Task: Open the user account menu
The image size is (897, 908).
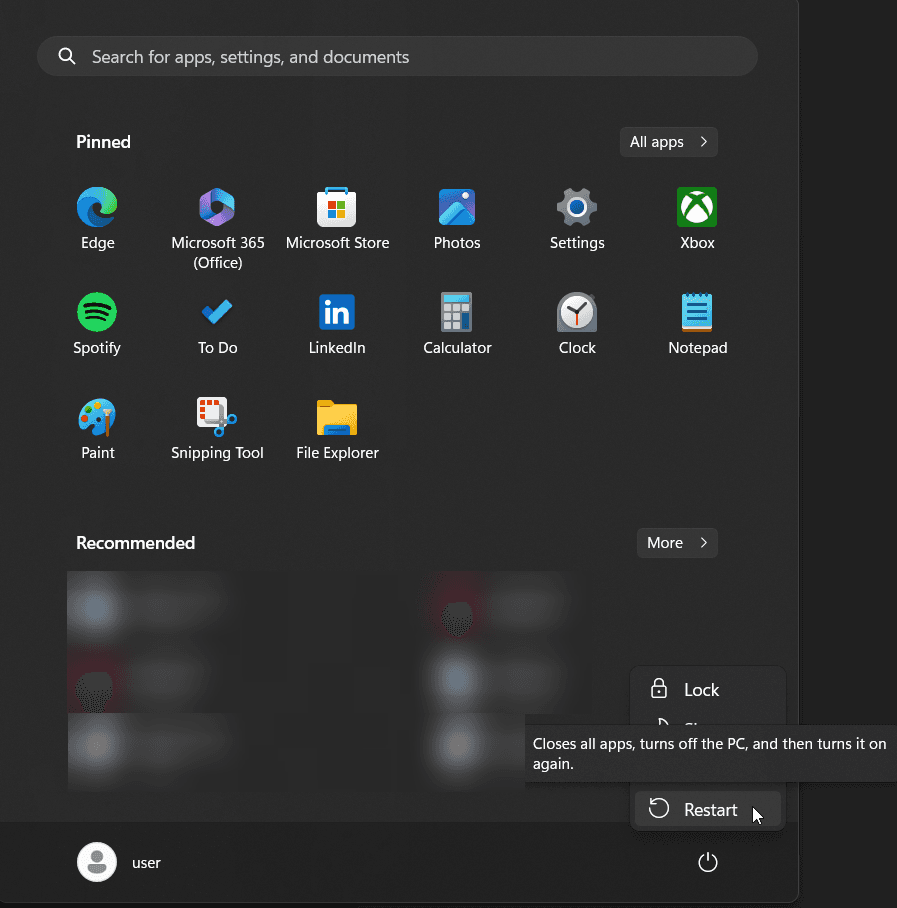Action: (119, 862)
